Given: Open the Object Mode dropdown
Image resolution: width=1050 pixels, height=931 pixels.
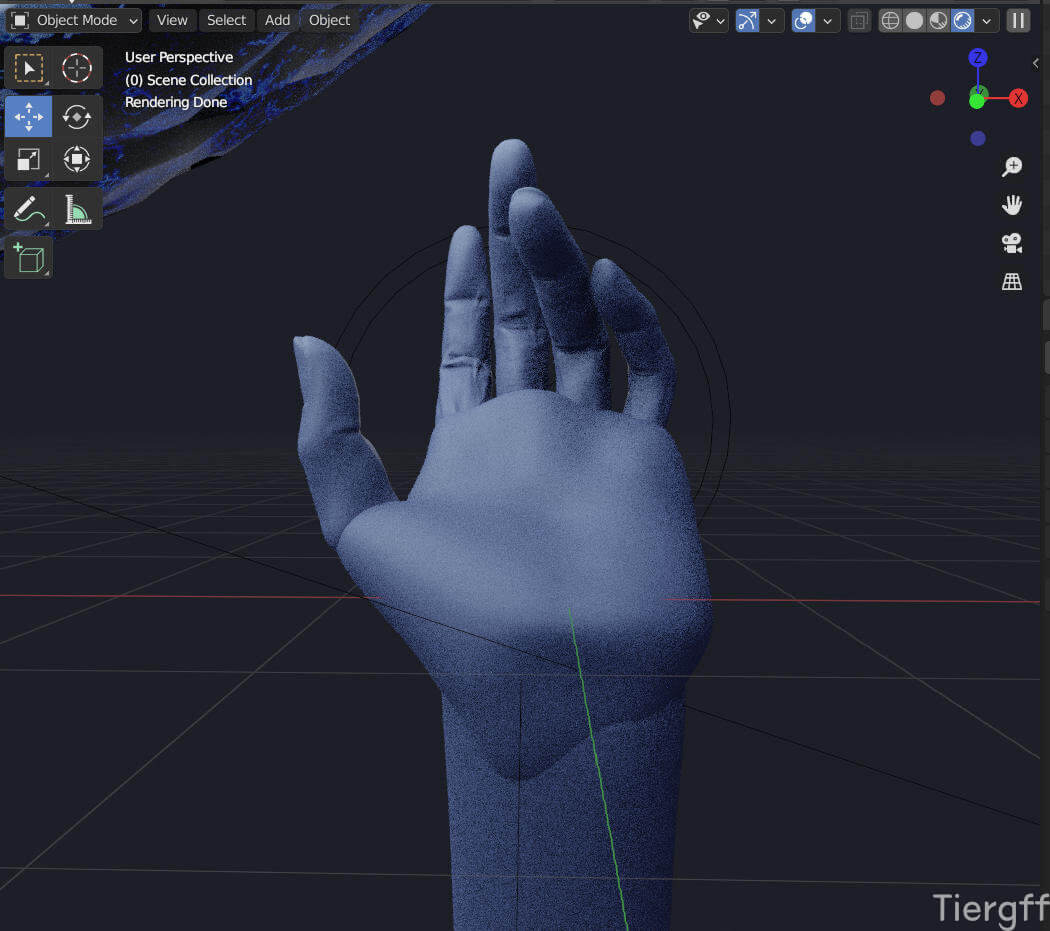Looking at the screenshot, I should pyautogui.click(x=75, y=20).
